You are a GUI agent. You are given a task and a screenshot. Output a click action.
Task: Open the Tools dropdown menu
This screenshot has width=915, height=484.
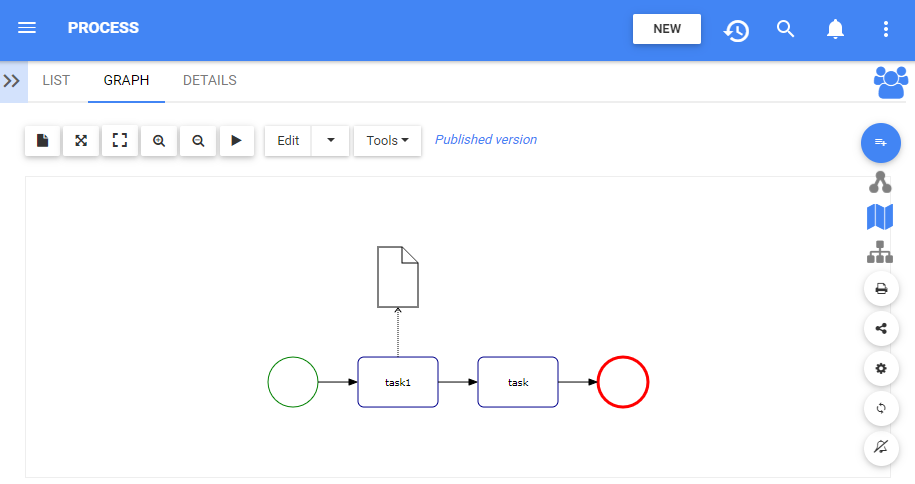tap(387, 141)
